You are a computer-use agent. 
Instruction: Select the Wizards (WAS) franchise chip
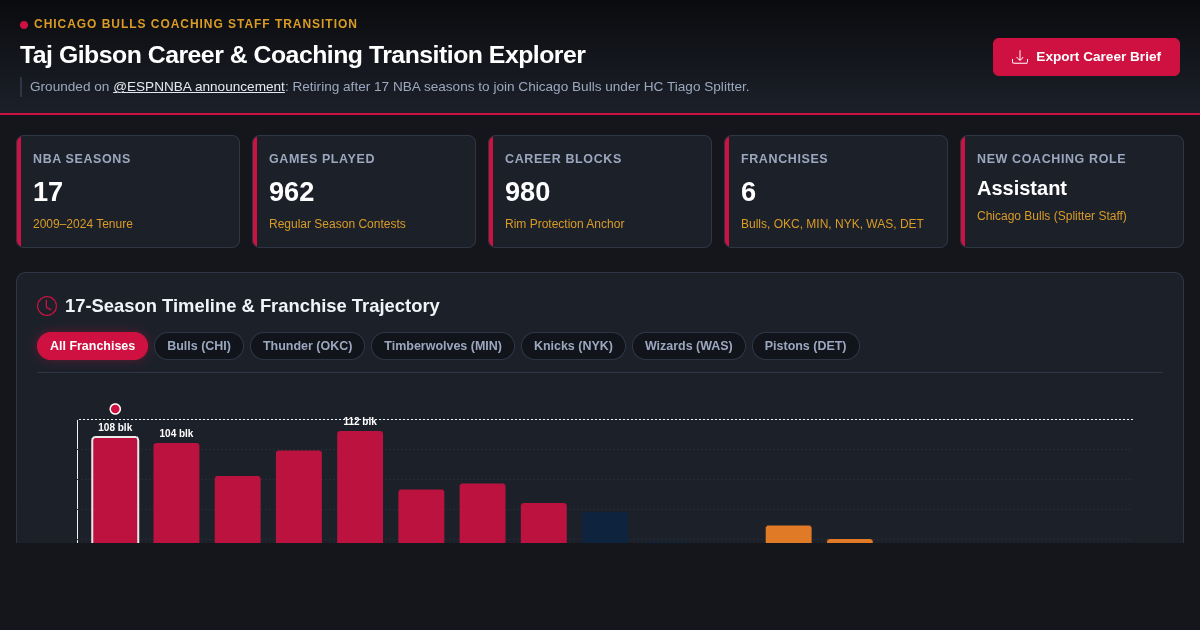689,346
